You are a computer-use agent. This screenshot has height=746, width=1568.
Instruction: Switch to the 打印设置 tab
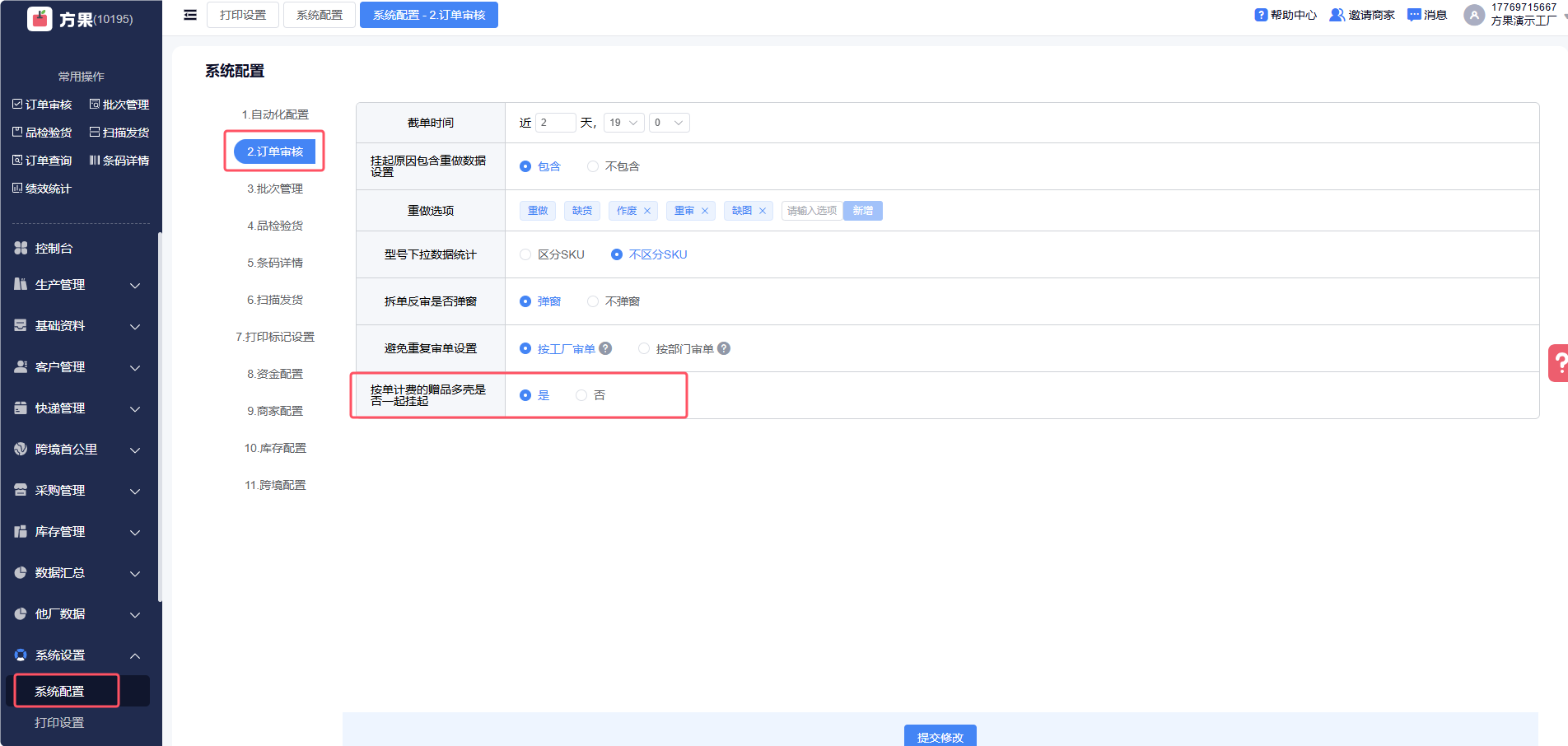pyautogui.click(x=243, y=15)
